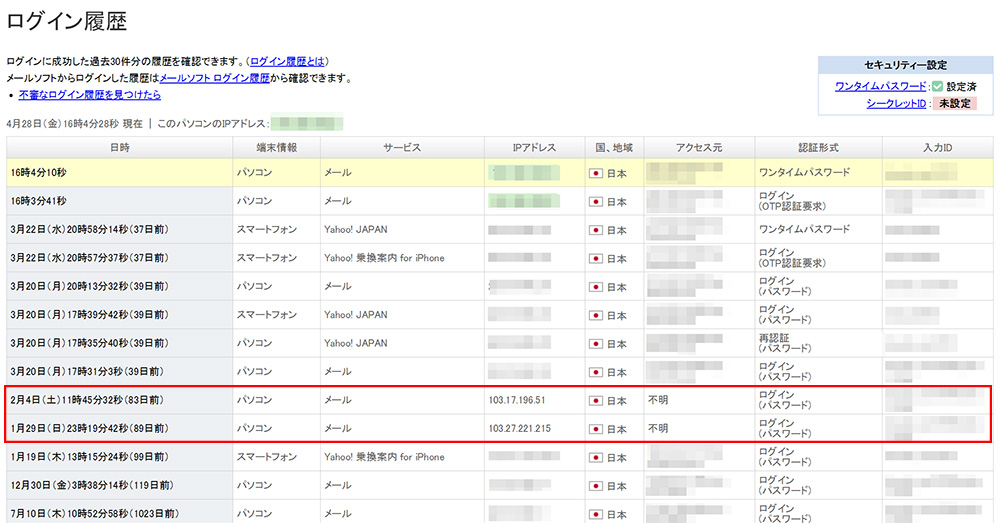The width and height of the screenshot is (1000, 523).
Task: Click Yahoo! JAPAN in 3月20日 17時39分 row
Action: click(355, 314)
